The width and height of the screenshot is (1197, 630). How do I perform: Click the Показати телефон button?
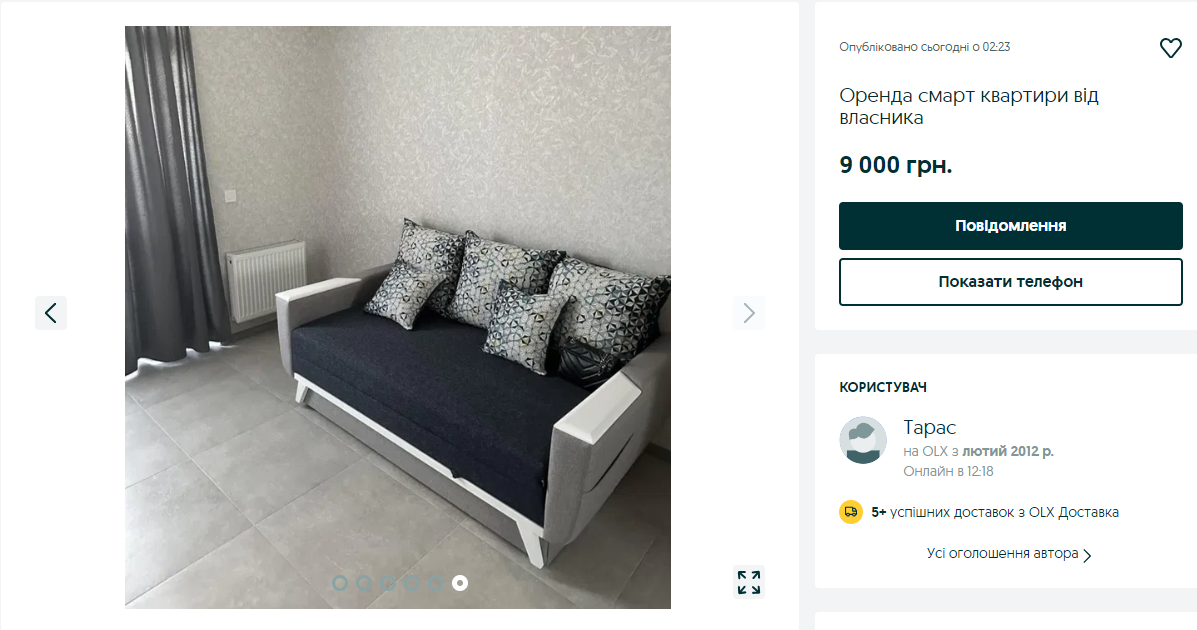point(1011,282)
